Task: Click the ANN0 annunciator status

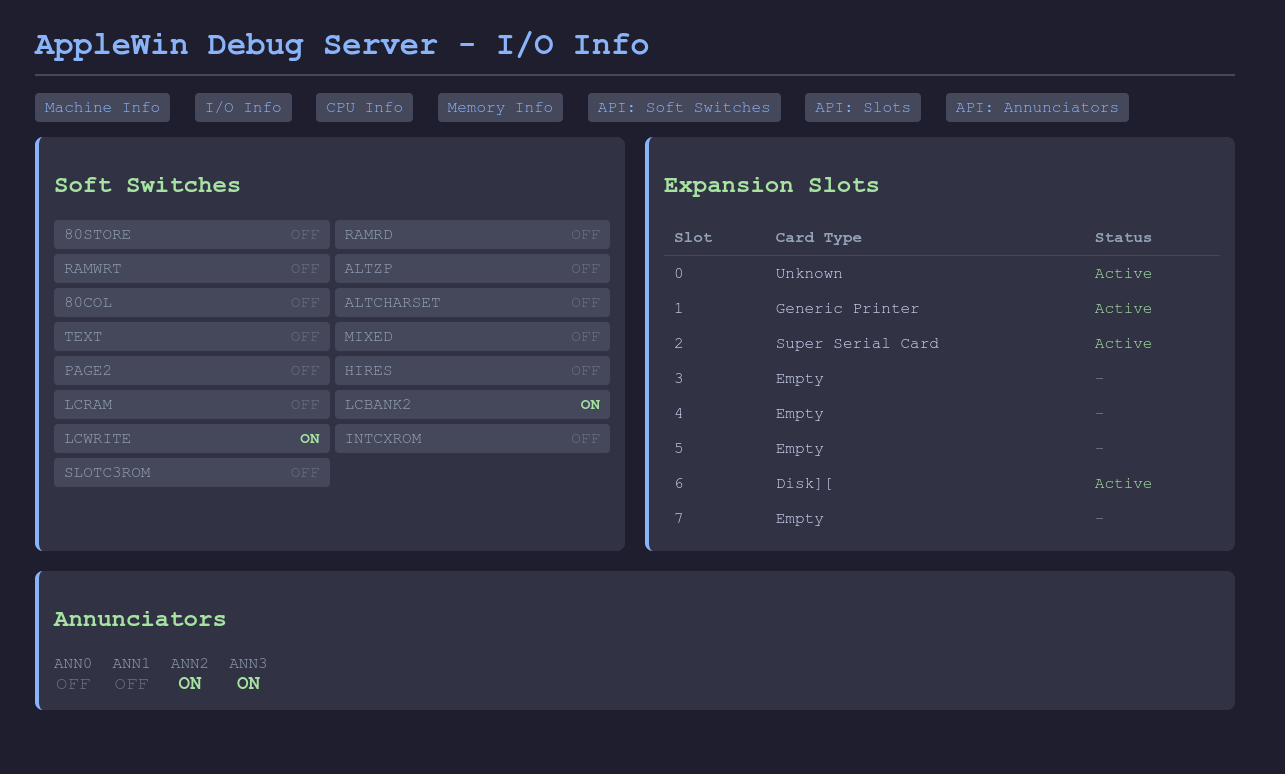Action: click(x=73, y=684)
